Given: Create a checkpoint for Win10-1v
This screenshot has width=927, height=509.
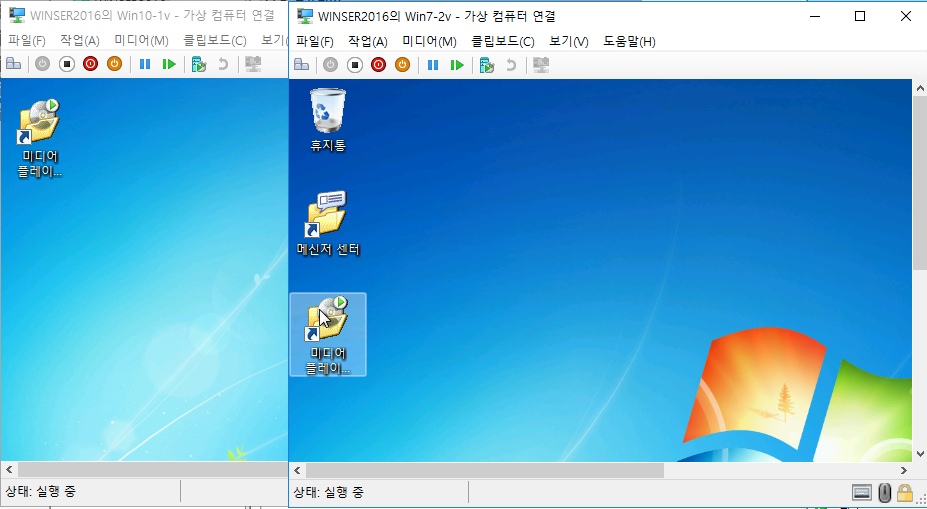Looking at the screenshot, I should tap(199, 64).
